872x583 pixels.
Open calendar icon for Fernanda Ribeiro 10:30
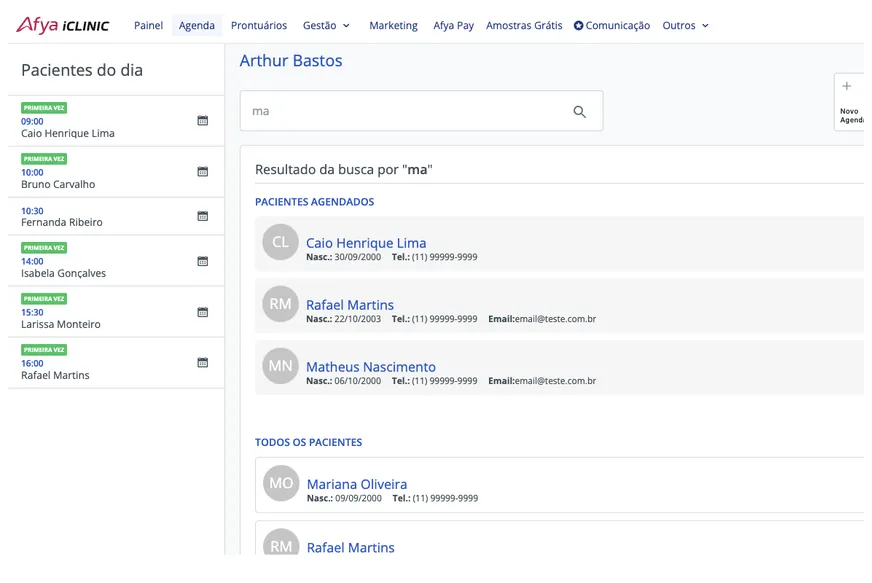[203, 216]
